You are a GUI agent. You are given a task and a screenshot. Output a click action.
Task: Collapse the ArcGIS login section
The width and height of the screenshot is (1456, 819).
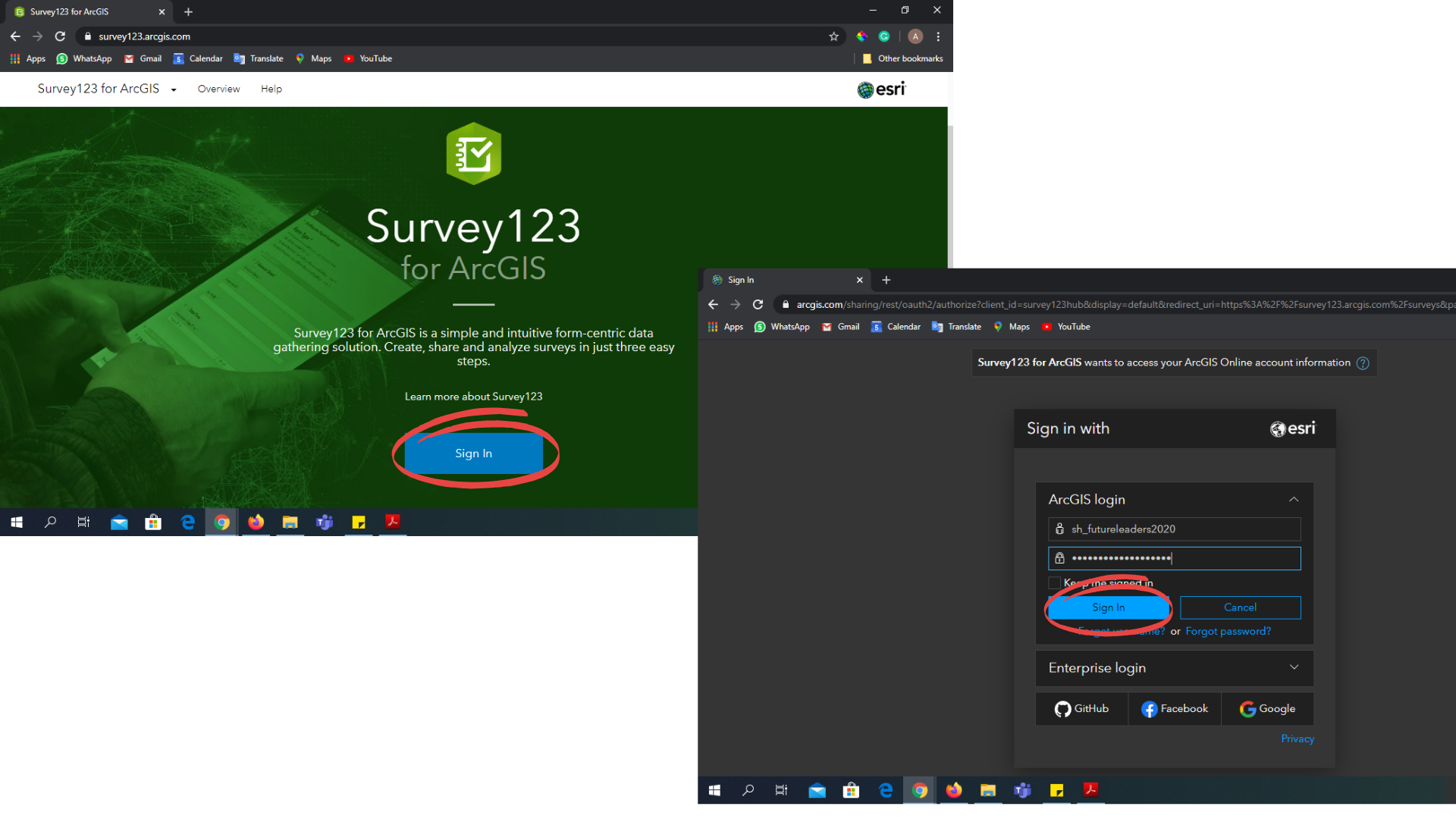click(x=1294, y=500)
